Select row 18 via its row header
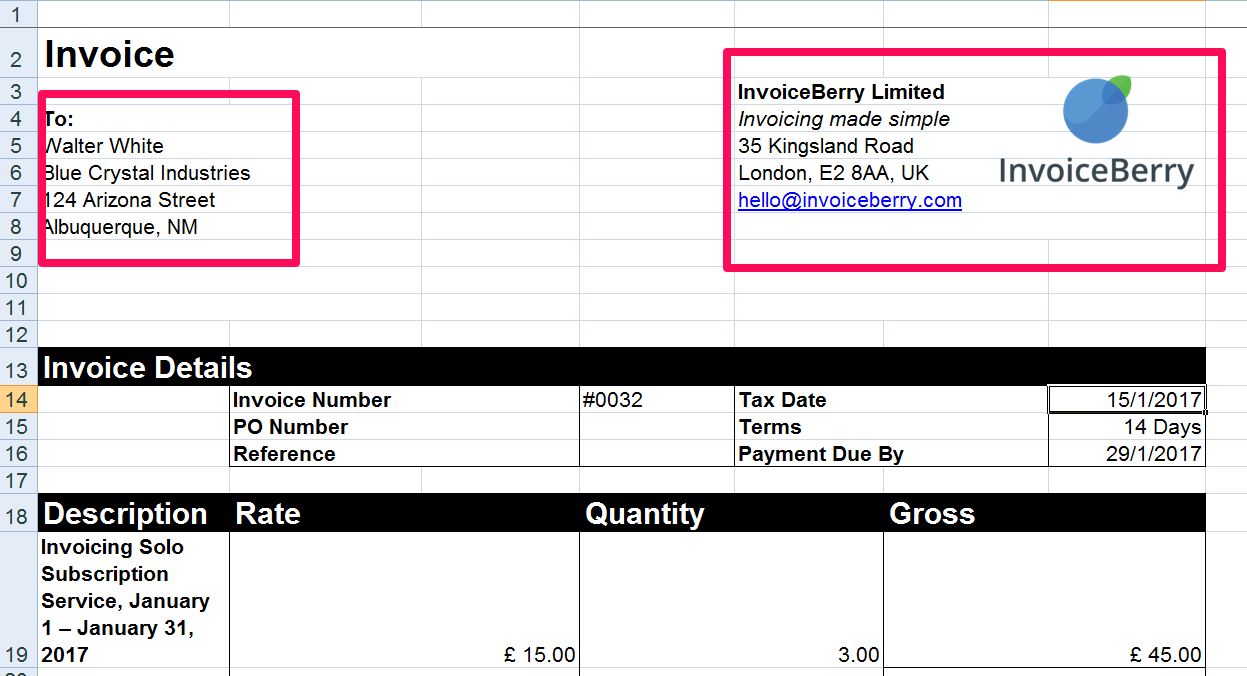The width and height of the screenshot is (1247, 676). [18, 513]
